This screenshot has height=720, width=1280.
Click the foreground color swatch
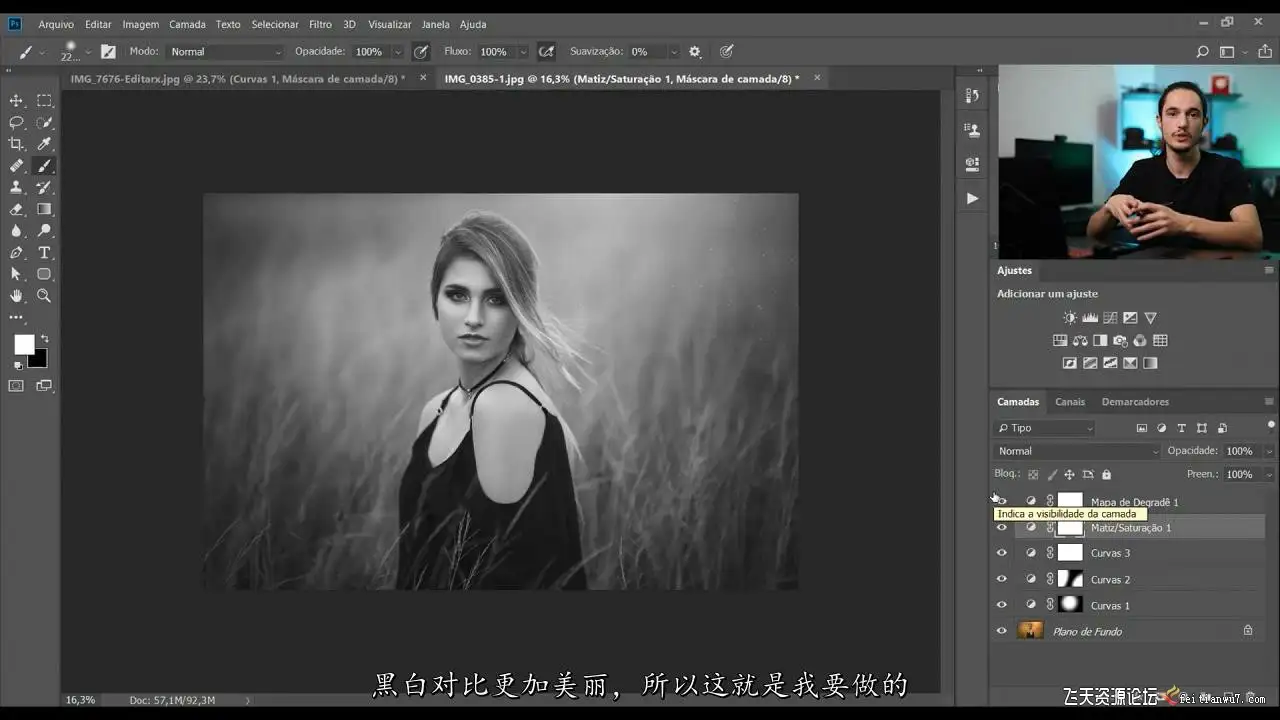(x=23, y=344)
